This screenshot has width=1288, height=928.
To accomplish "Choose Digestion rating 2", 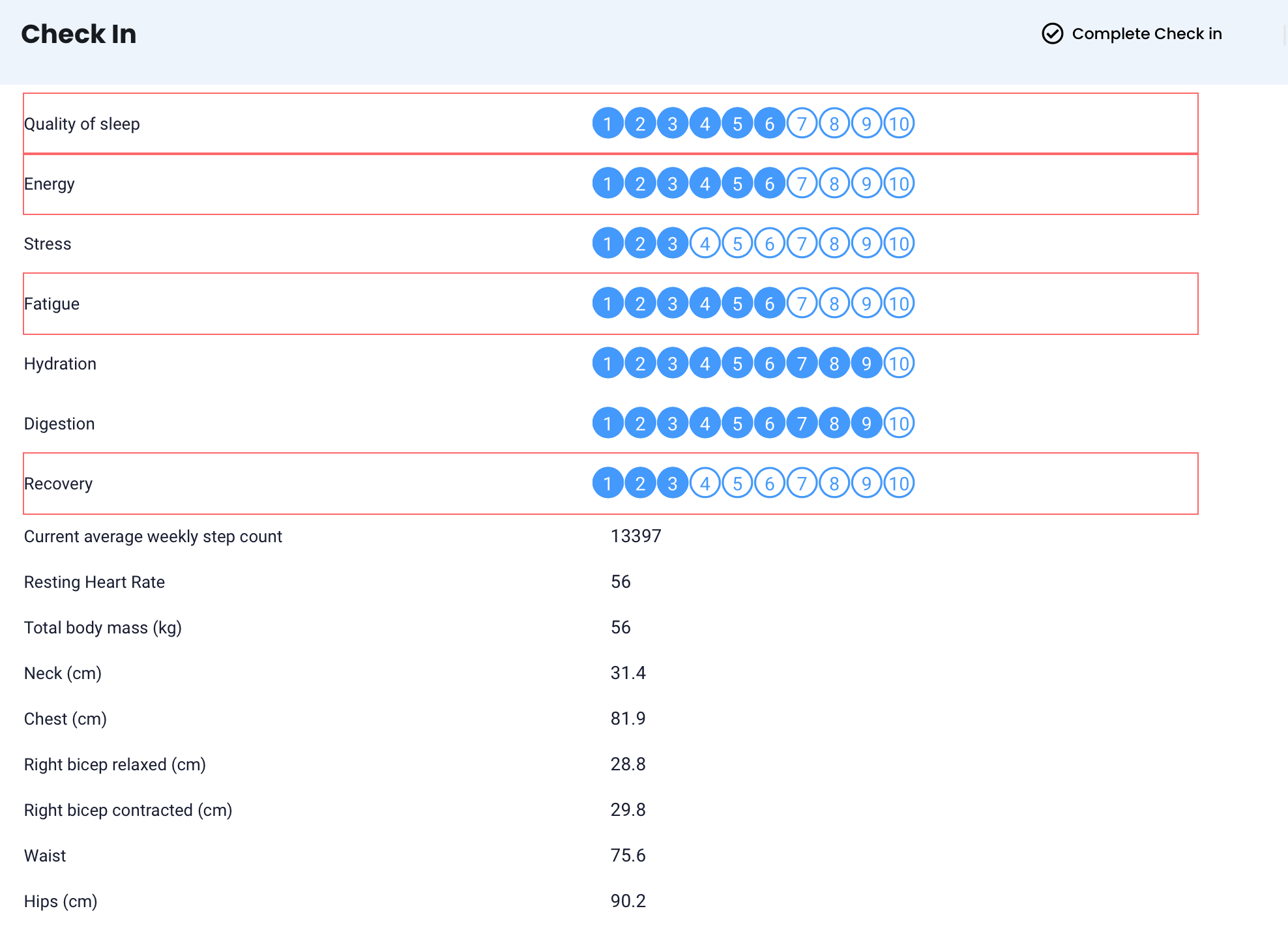I will point(640,424).
